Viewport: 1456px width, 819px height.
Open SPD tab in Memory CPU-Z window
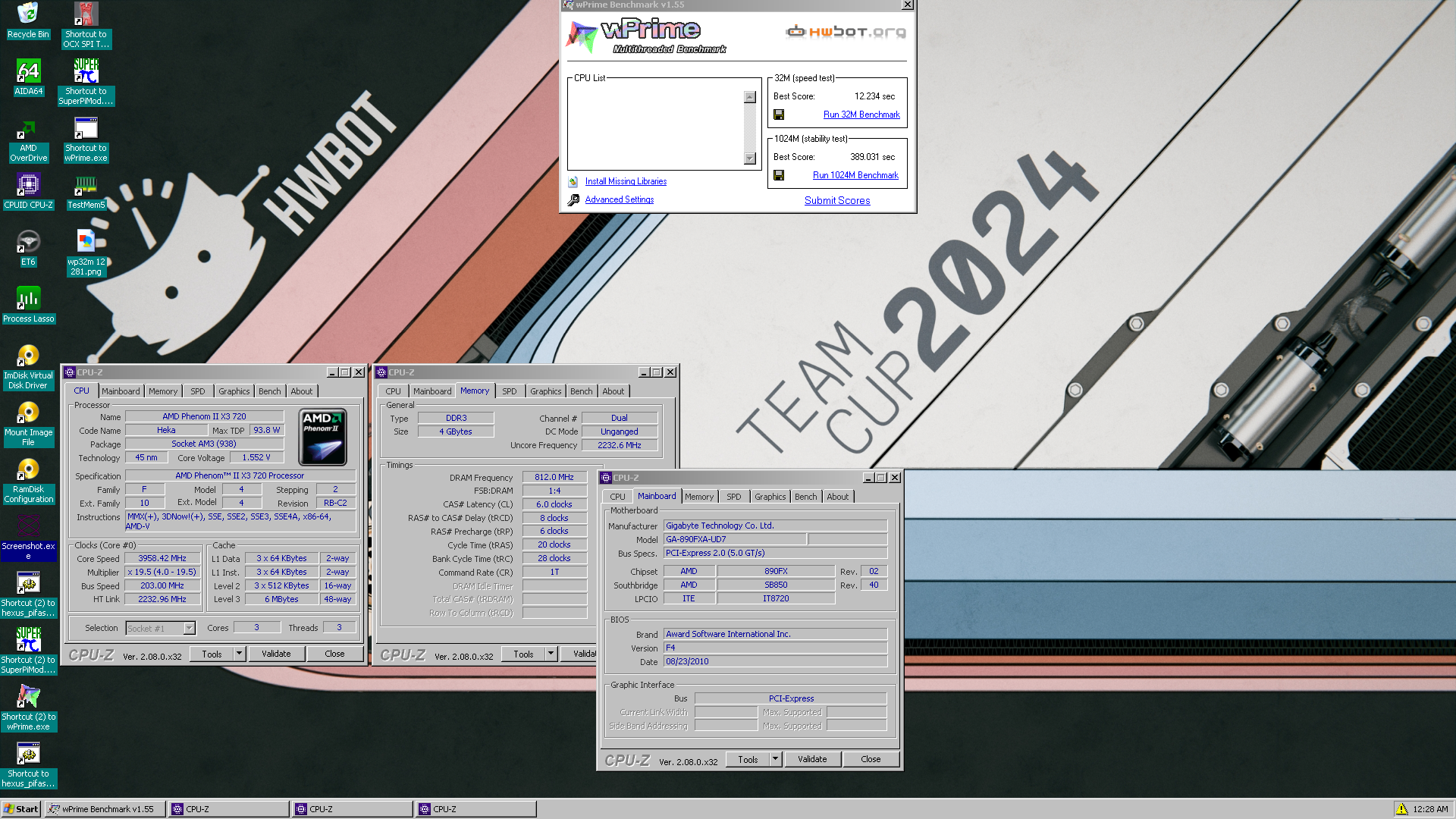pos(510,391)
